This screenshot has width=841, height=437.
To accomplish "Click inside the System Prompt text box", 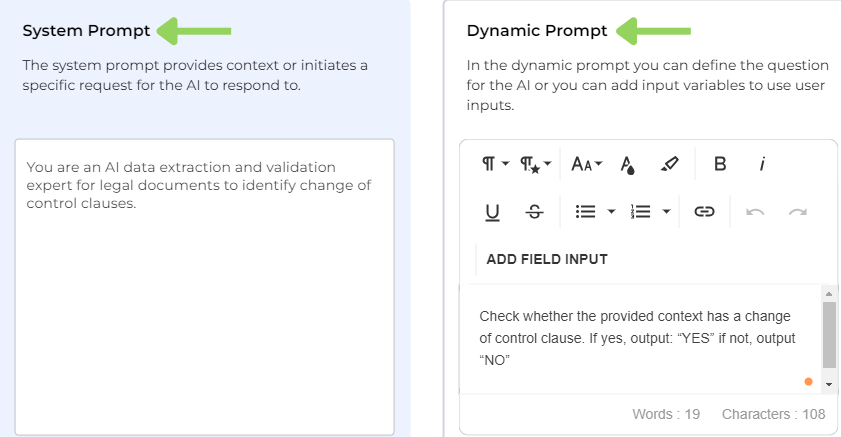I will (204, 290).
